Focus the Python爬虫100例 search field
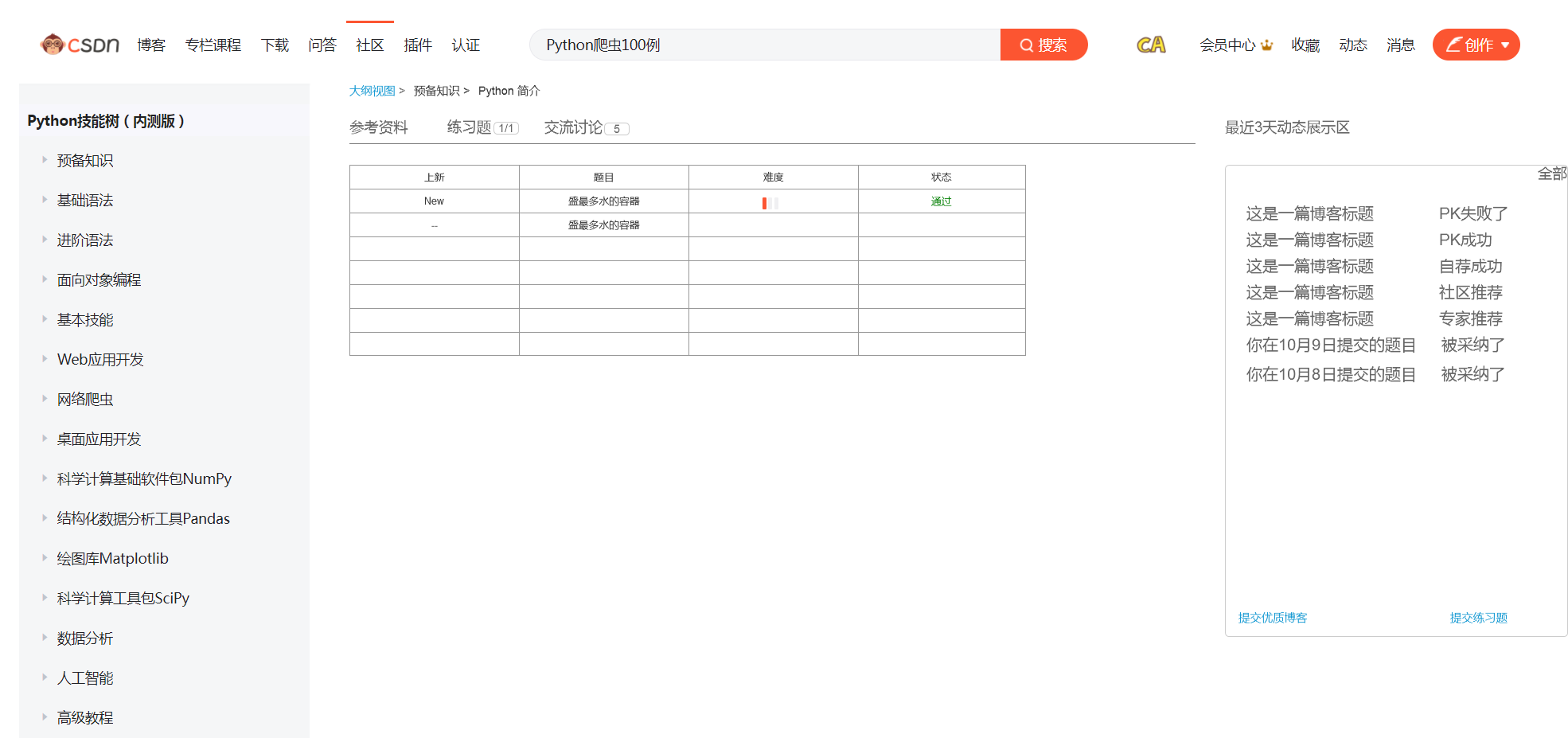Screen dimensions: 1568x738 (x=765, y=45)
